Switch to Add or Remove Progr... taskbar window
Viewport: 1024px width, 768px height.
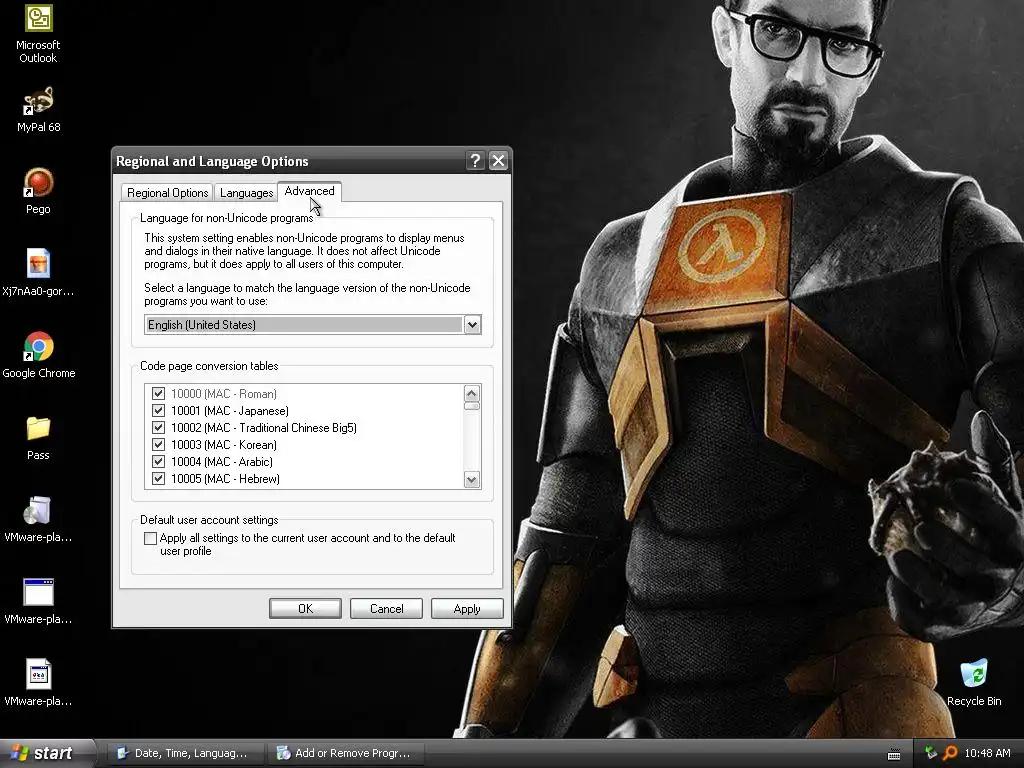pyautogui.click(x=345, y=753)
